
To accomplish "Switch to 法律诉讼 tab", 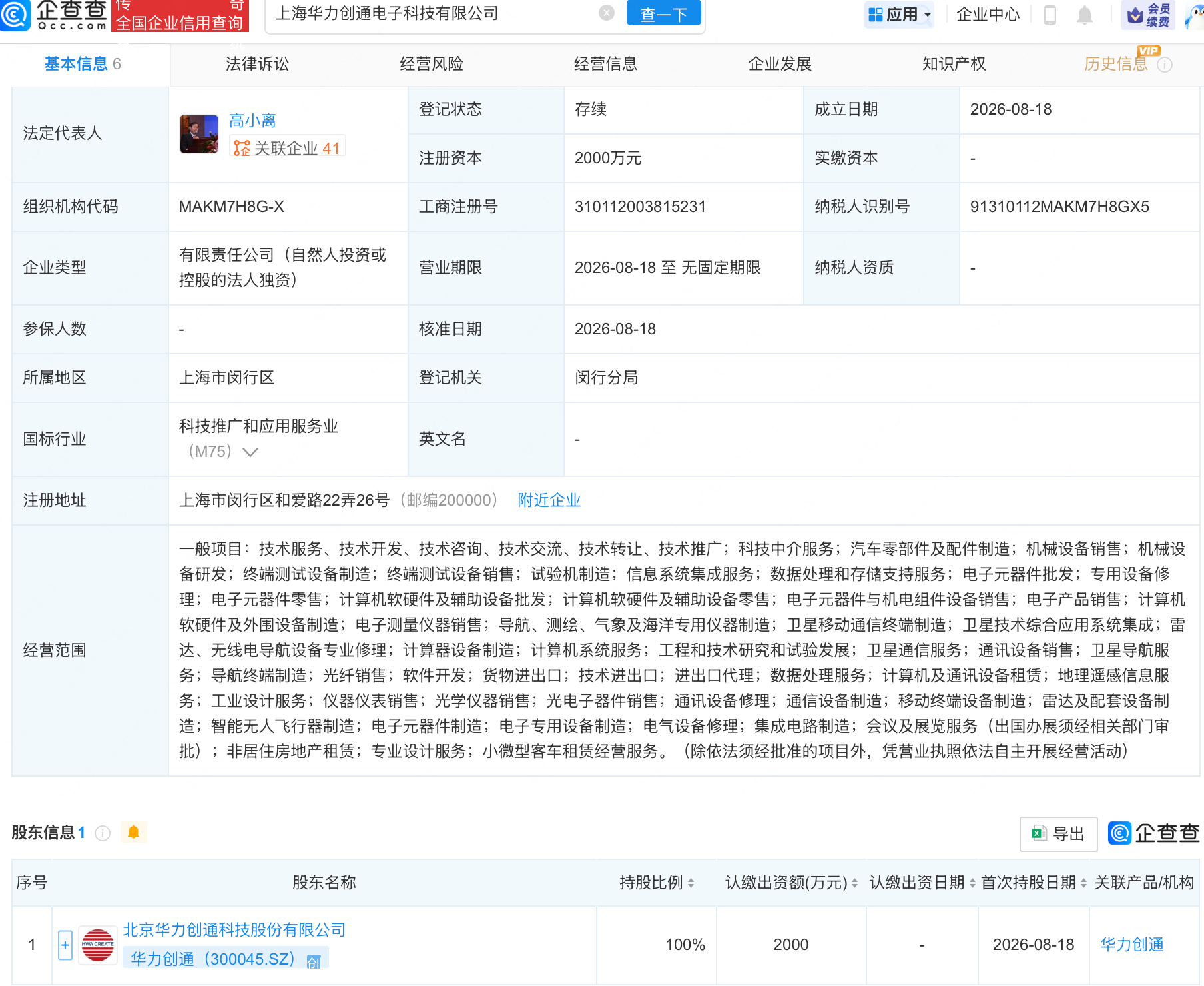I will tap(257, 64).
